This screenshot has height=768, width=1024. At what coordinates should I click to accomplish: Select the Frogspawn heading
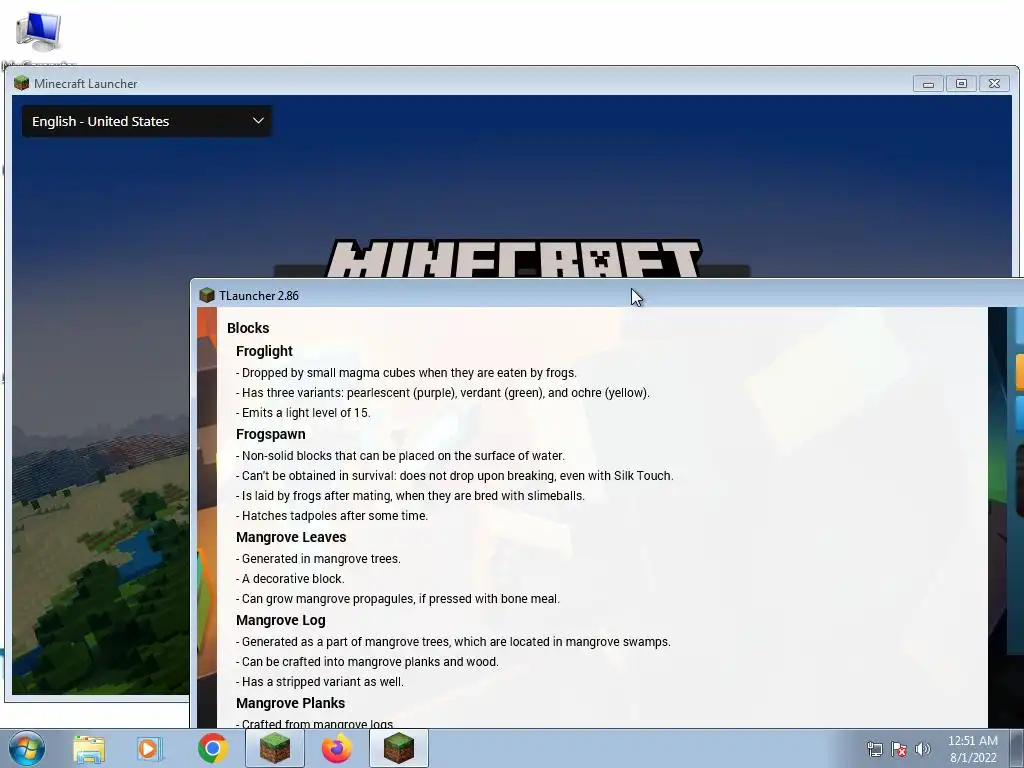[x=270, y=434]
